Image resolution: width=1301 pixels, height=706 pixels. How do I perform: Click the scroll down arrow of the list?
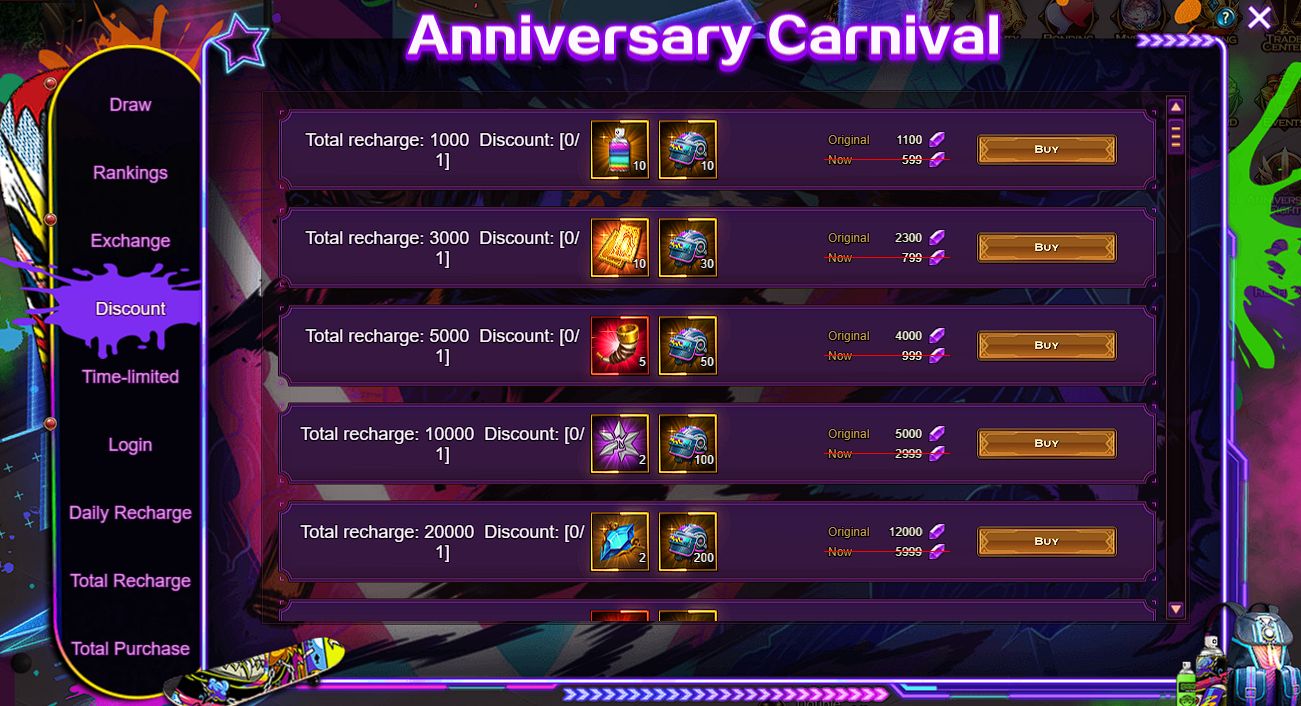[1176, 609]
